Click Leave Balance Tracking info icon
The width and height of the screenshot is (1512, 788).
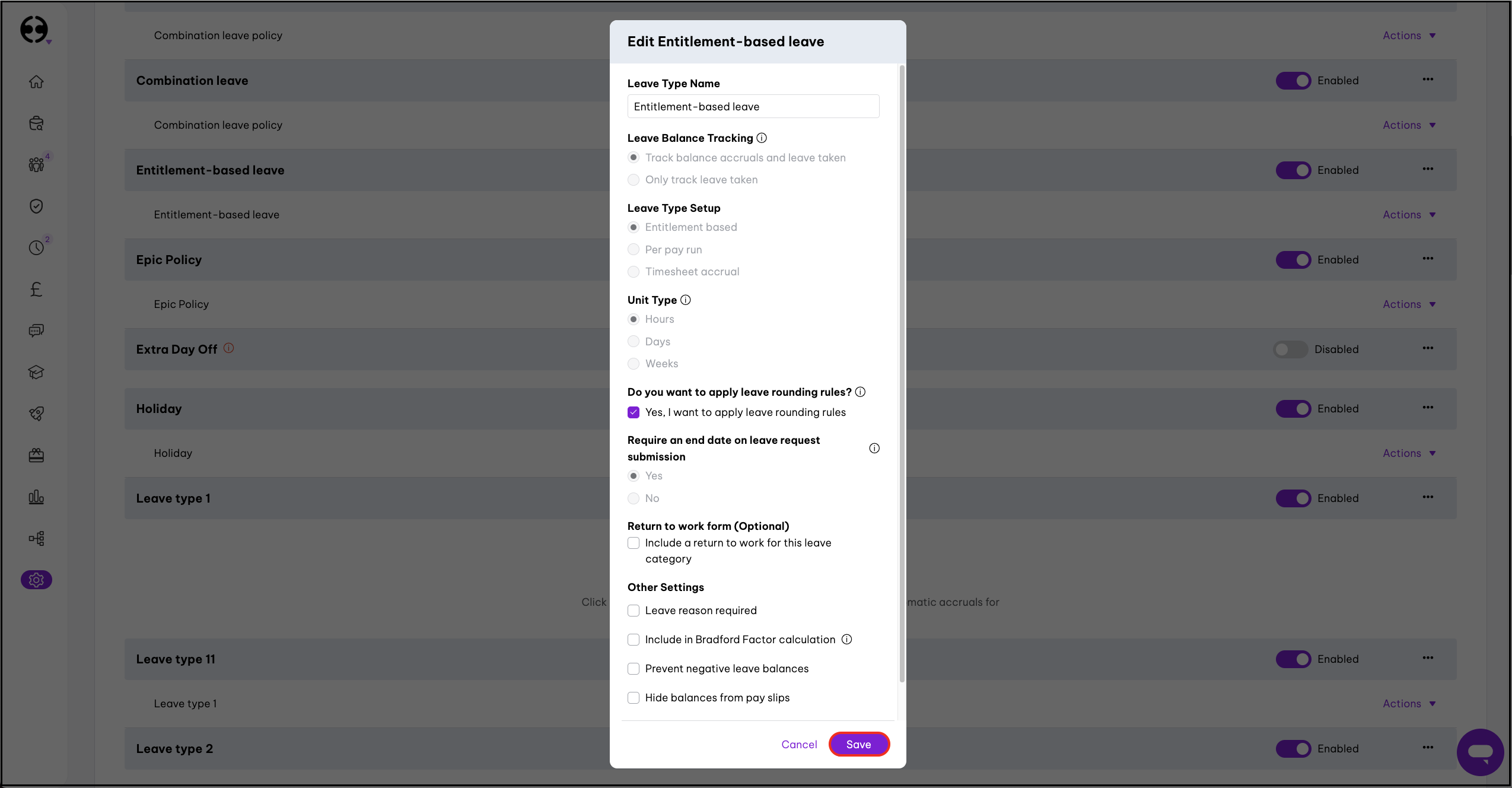[762, 138]
